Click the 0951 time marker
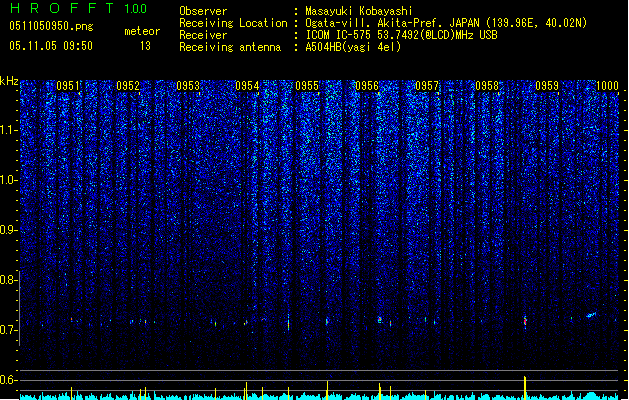Viewport: 629px width, 400px height. tap(68, 86)
